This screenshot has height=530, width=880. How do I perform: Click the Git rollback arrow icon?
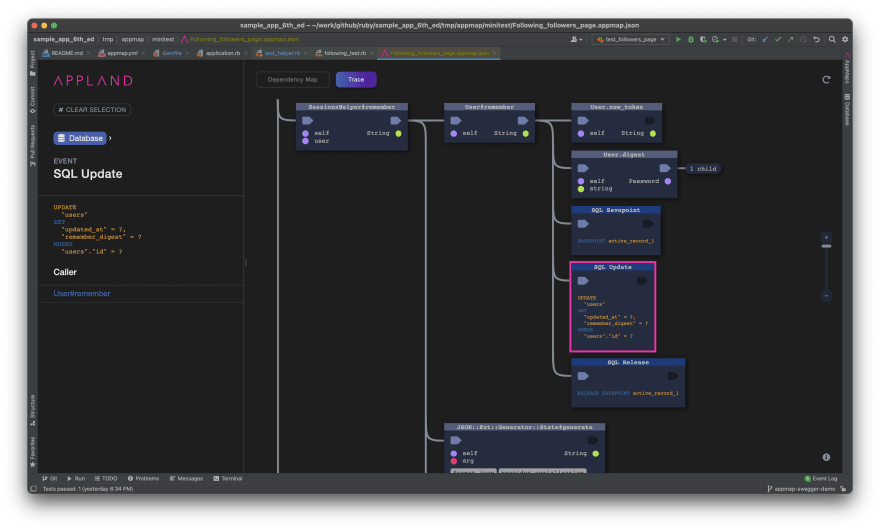(817, 39)
